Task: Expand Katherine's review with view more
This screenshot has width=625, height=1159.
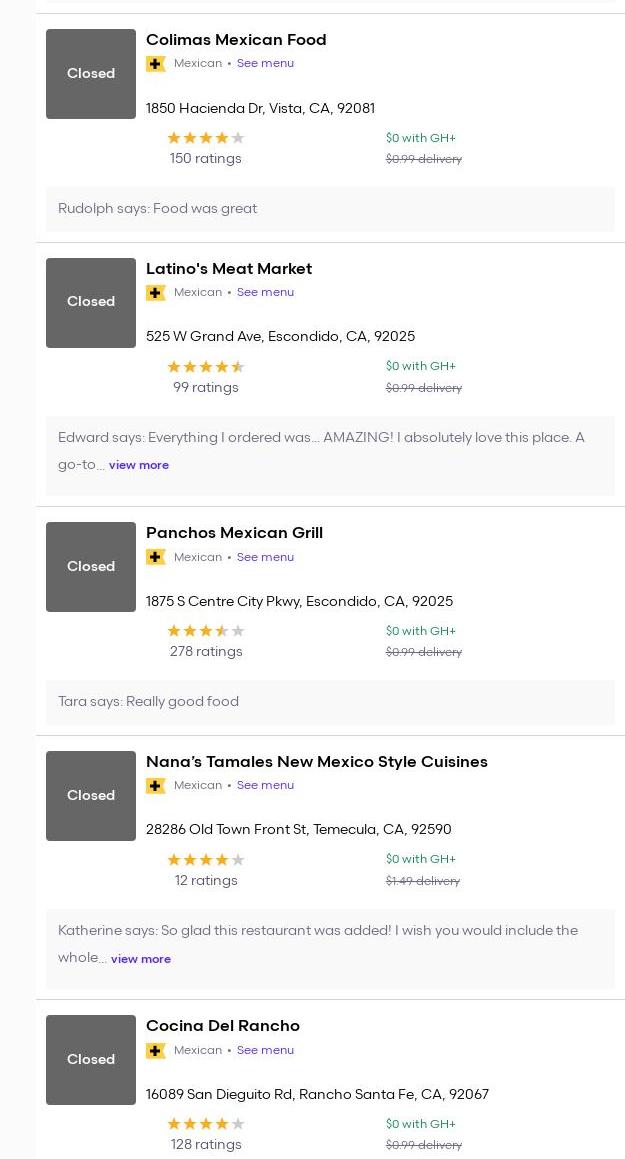Action: (x=141, y=959)
